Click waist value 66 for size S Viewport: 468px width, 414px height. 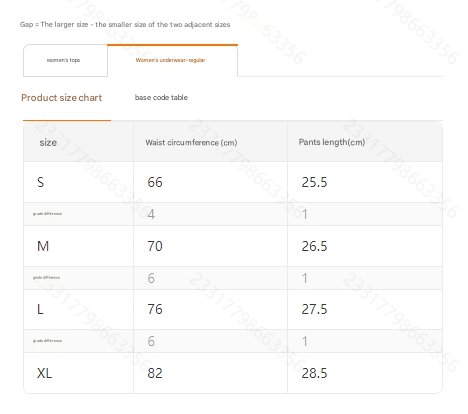pos(155,182)
